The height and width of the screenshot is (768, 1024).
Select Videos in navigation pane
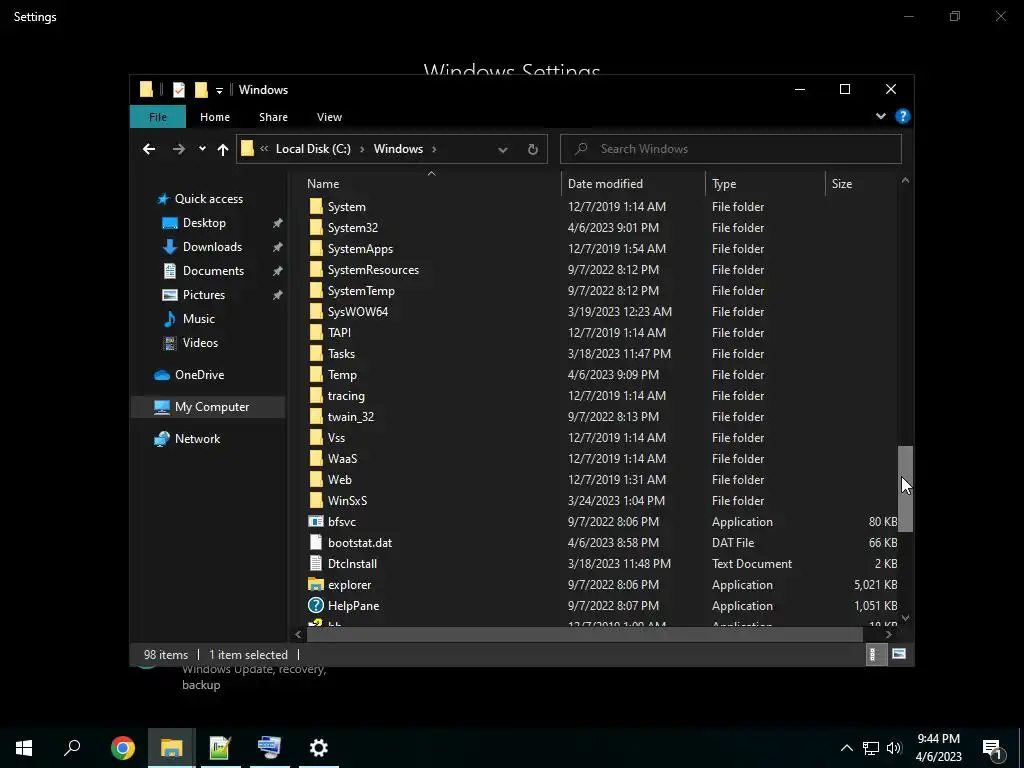tap(200, 343)
